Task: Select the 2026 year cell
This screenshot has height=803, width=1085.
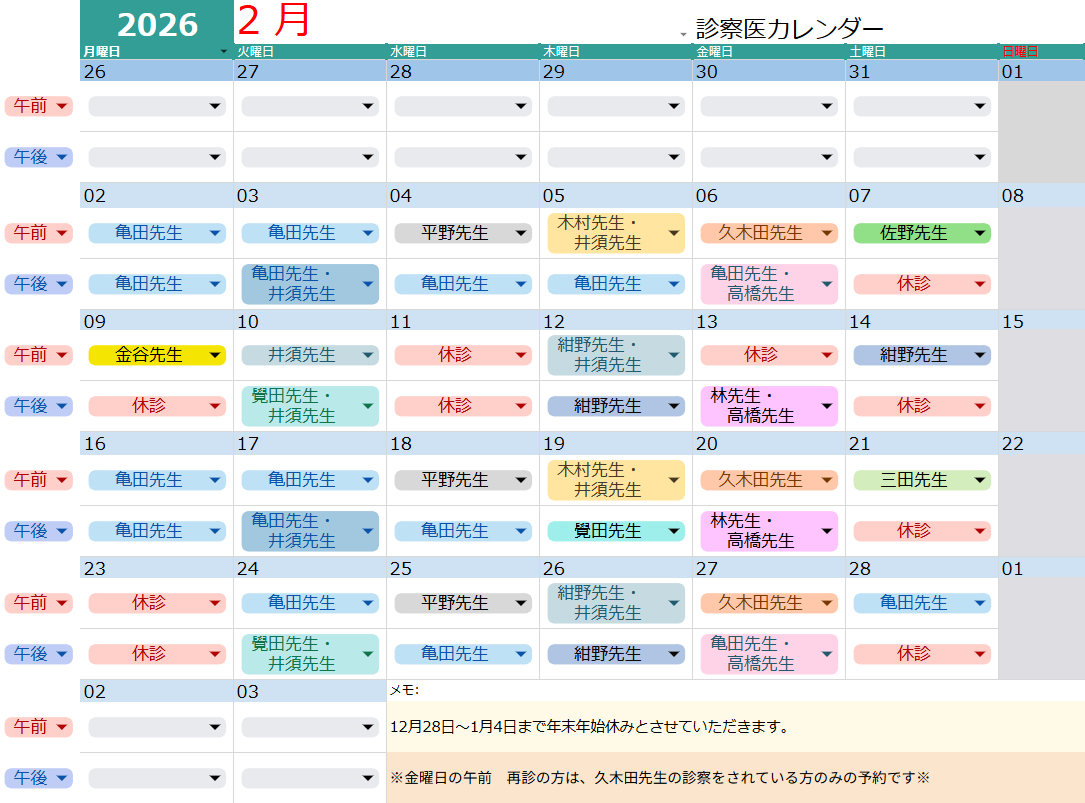Action: click(156, 24)
